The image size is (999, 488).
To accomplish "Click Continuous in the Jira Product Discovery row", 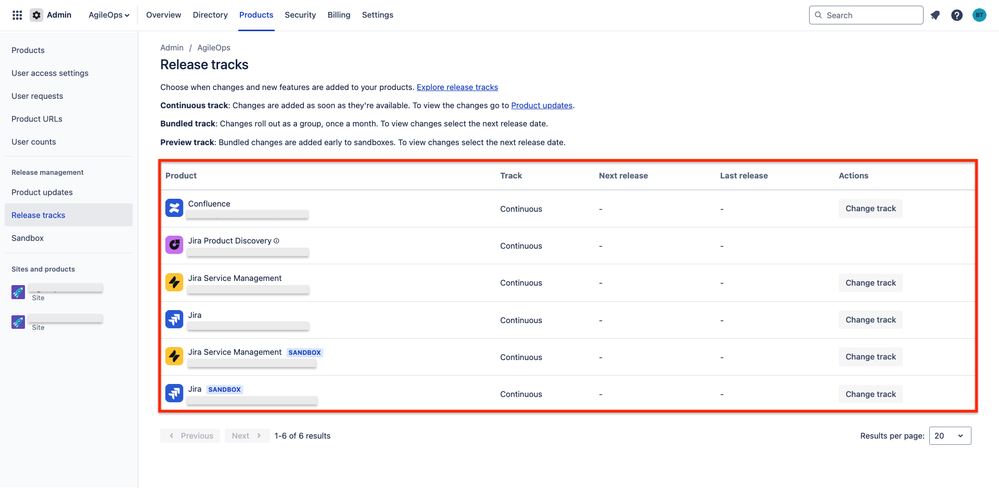I will point(521,246).
